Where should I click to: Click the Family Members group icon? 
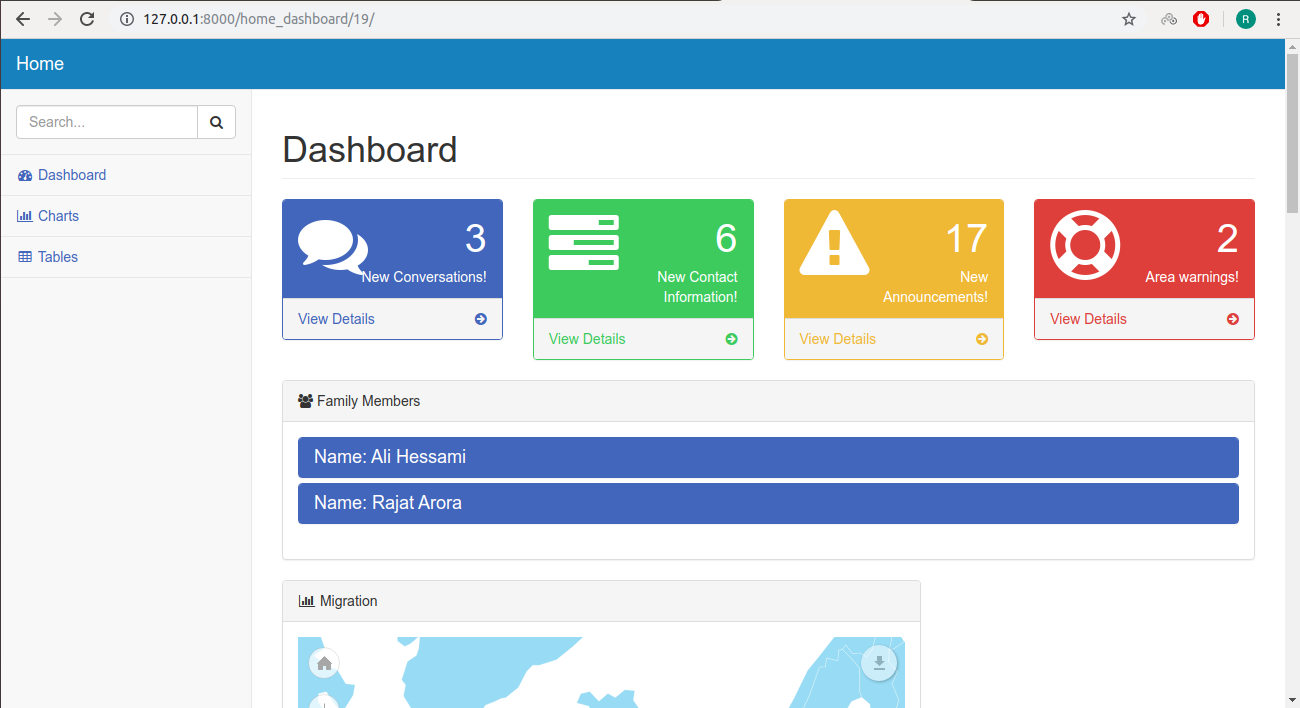[x=306, y=401]
